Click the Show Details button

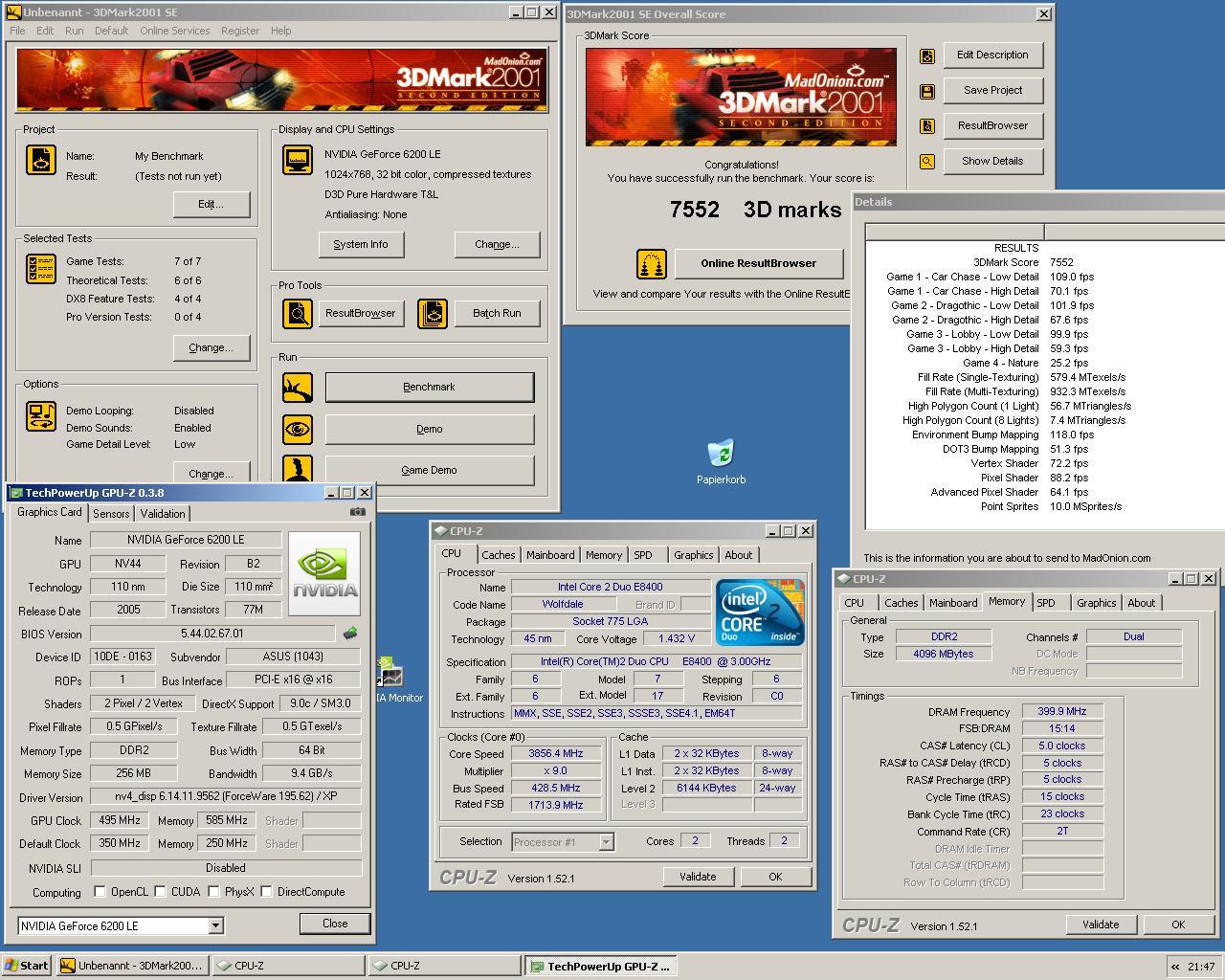pyautogui.click(x=992, y=162)
